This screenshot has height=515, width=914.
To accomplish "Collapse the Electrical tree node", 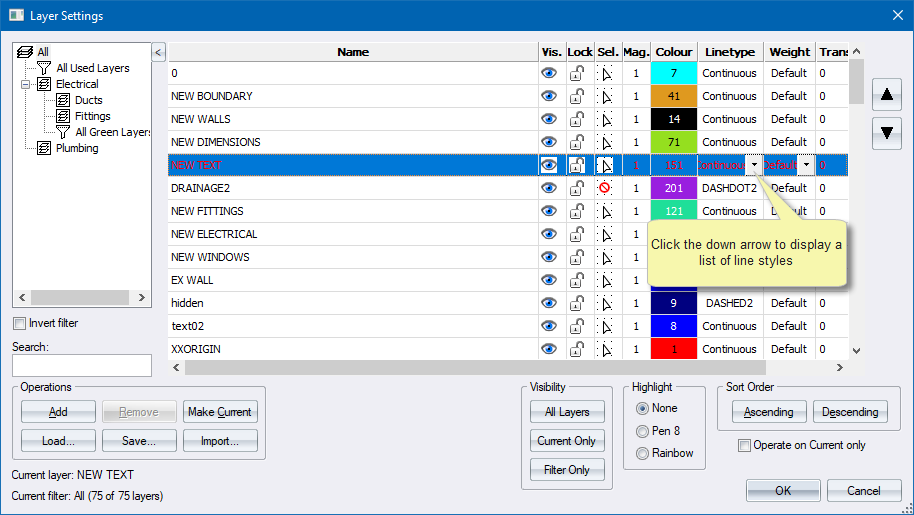I will coord(26,84).
